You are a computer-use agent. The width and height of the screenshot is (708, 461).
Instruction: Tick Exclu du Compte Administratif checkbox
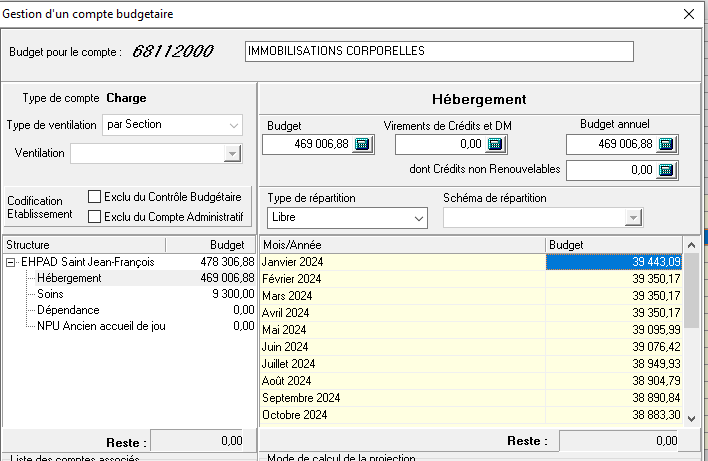[x=96, y=216]
